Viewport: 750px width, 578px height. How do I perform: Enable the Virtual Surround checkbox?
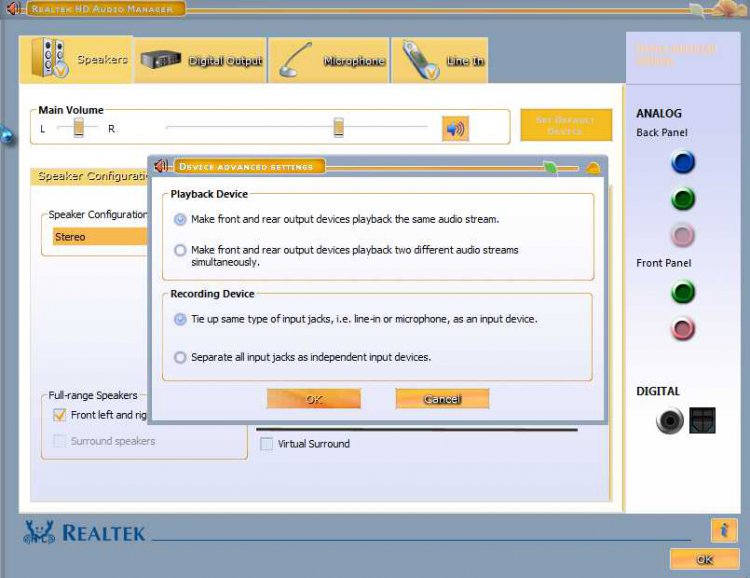pyautogui.click(x=266, y=444)
